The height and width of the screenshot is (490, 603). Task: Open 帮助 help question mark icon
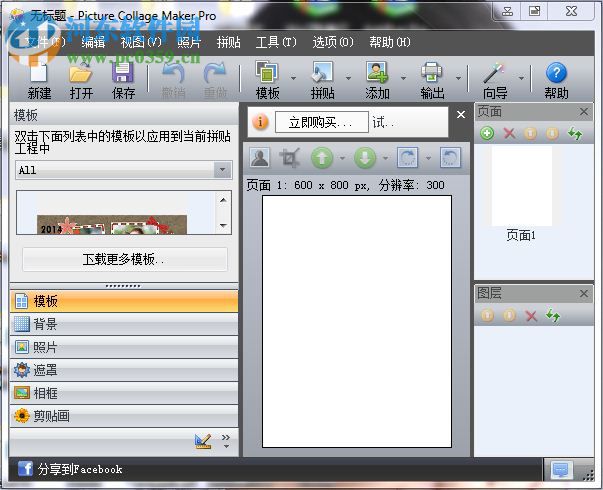(x=556, y=72)
